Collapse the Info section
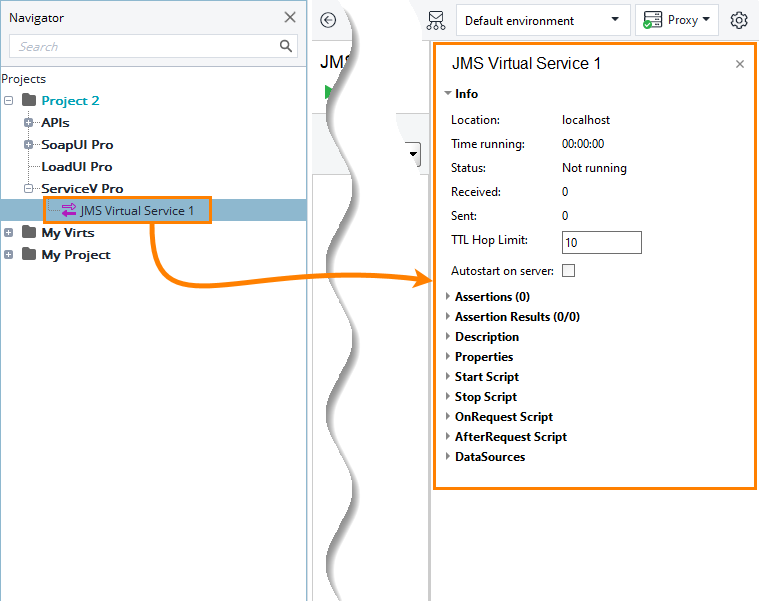The width and height of the screenshot is (759, 601). tap(448, 93)
